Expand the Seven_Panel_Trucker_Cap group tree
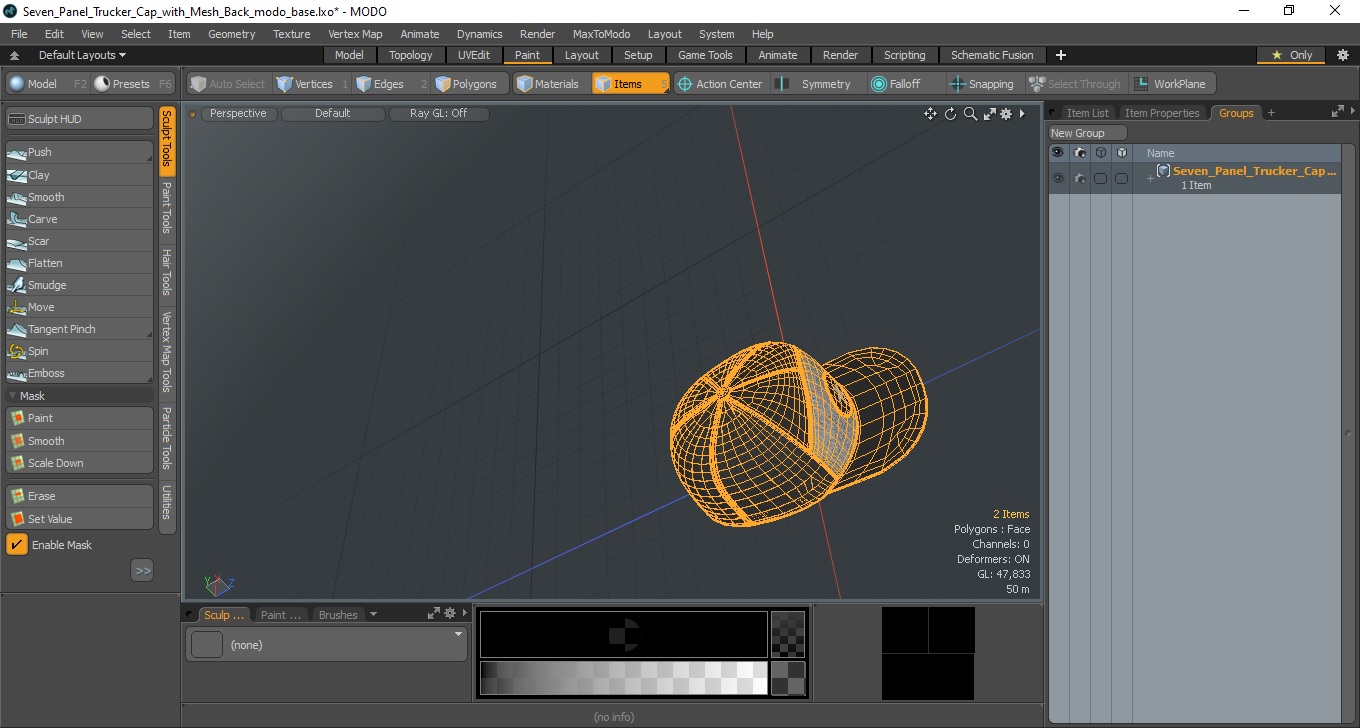The height and width of the screenshot is (728, 1360). coord(1150,178)
